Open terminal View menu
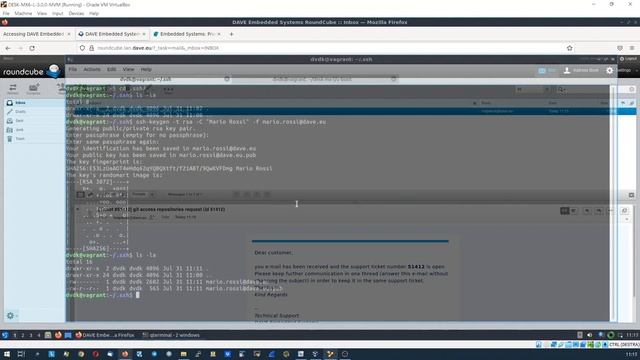The width and height of the screenshot is (640, 360). tap(128, 69)
